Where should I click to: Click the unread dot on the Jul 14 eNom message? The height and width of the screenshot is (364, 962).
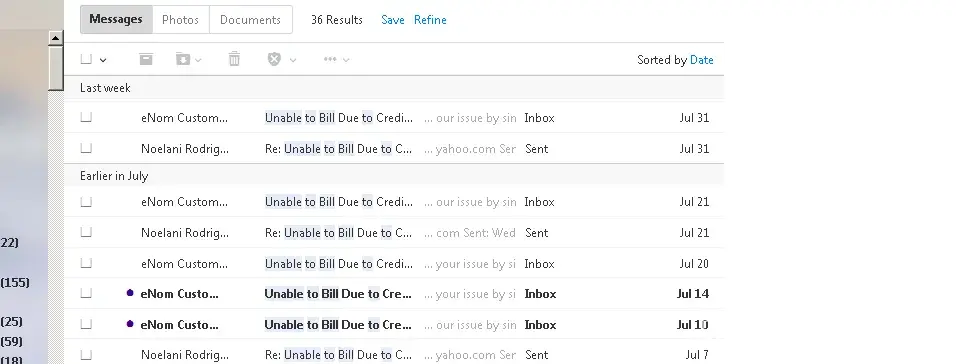(x=130, y=293)
